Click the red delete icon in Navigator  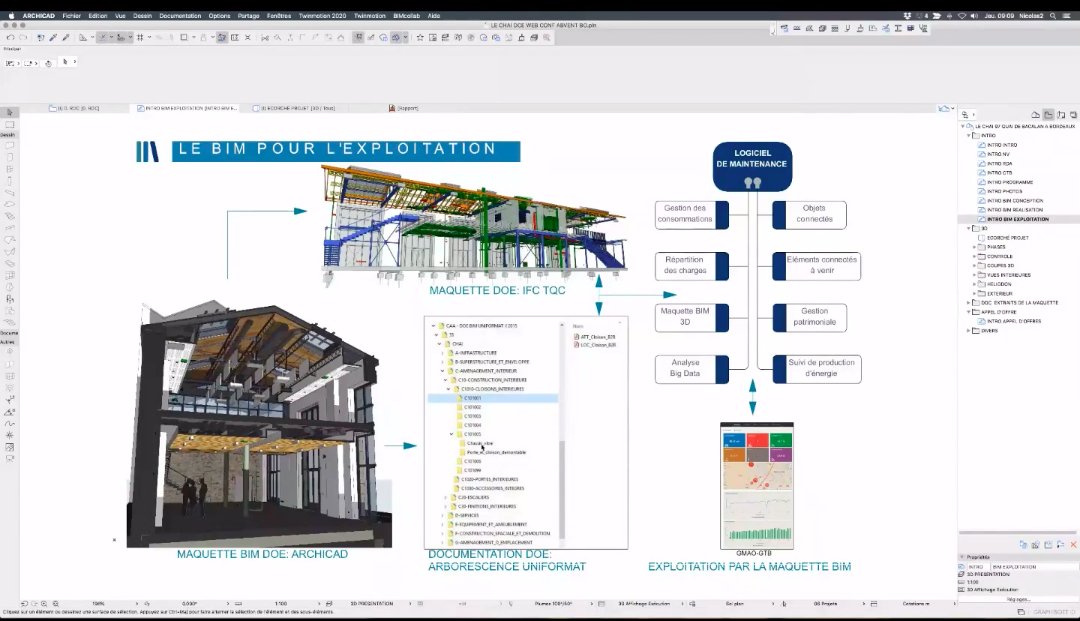pyautogui.click(x=1073, y=545)
